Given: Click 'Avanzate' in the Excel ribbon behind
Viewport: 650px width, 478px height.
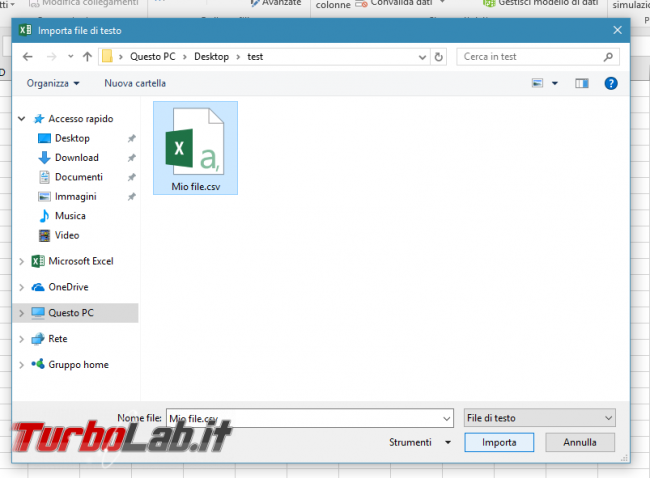Looking at the screenshot, I should (281, 3).
